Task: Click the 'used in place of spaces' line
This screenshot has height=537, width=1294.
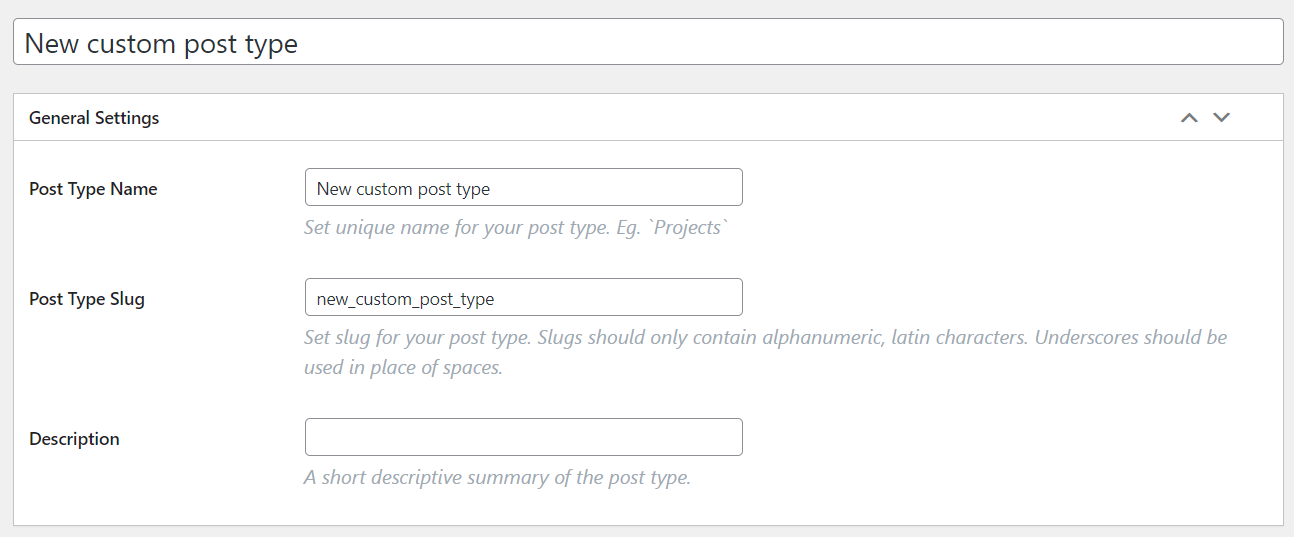Action: 403,368
